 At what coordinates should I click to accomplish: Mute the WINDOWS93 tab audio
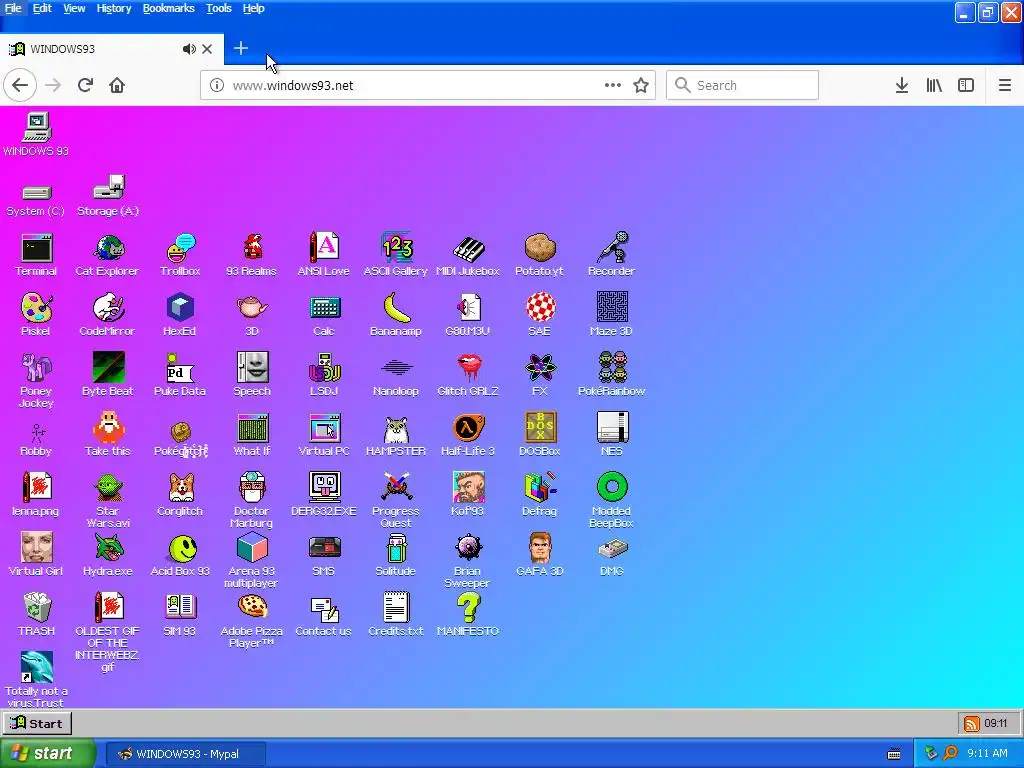pos(189,49)
